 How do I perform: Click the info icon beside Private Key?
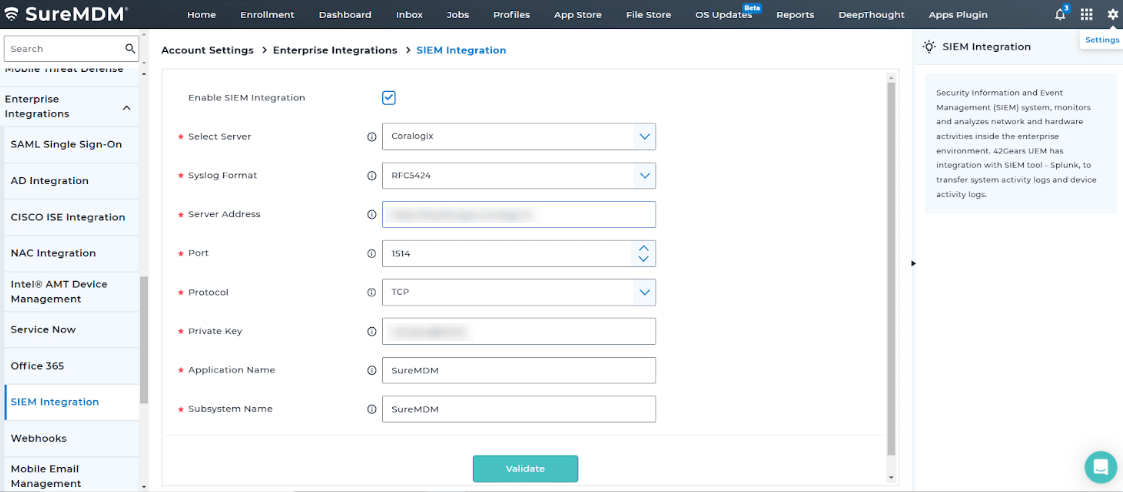[x=371, y=332]
